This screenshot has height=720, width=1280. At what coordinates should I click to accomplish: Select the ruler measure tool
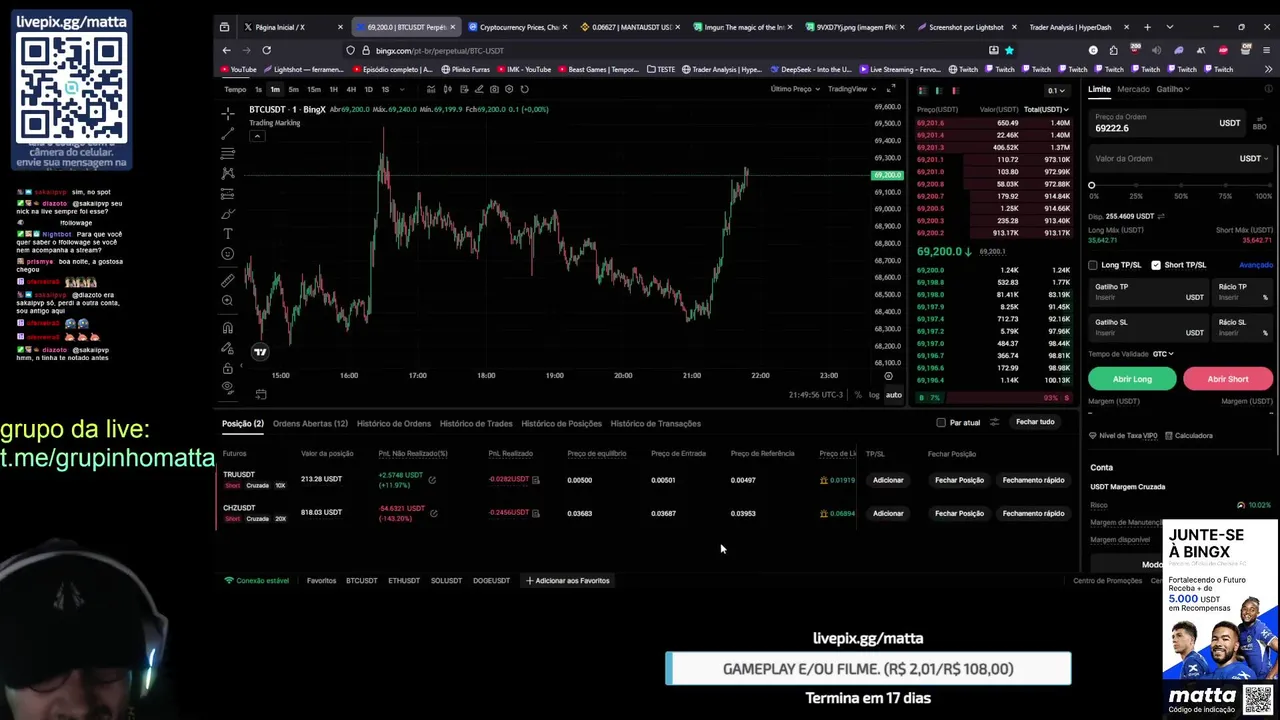pyautogui.click(x=228, y=280)
